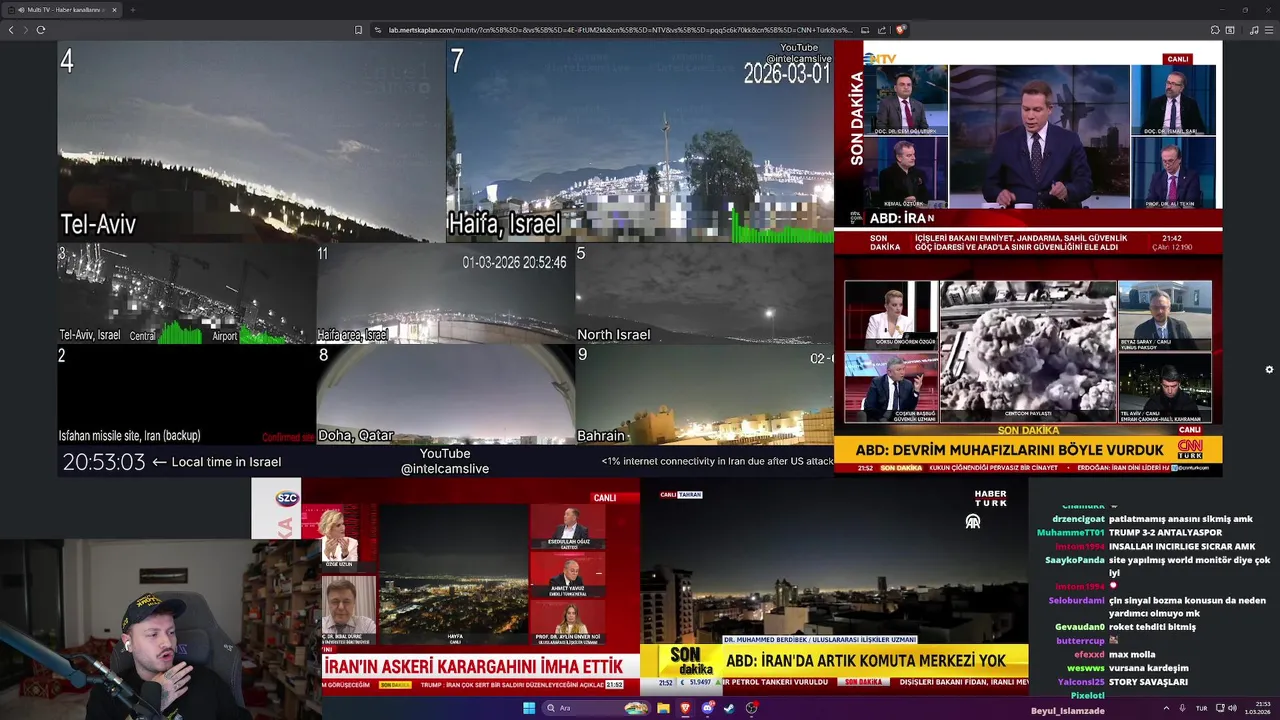Open a new tab with plus button
The image size is (1280, 720).
coord(132,10)
